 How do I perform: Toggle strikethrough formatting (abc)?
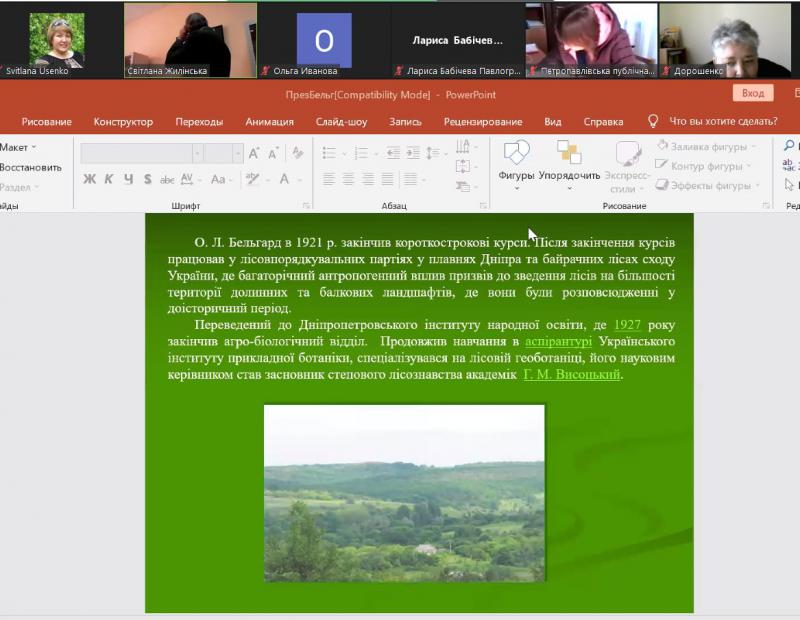tap(167, 179)
